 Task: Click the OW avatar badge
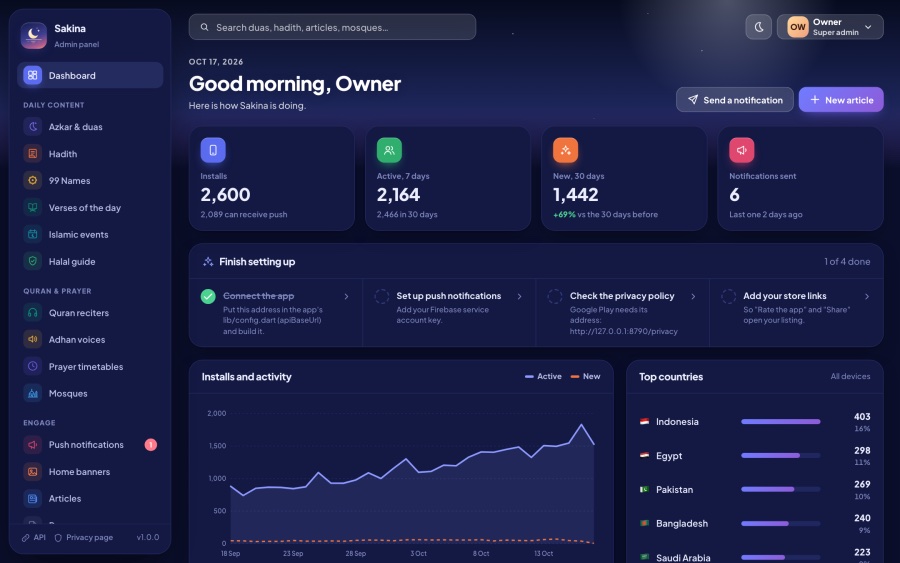[798, 27]
